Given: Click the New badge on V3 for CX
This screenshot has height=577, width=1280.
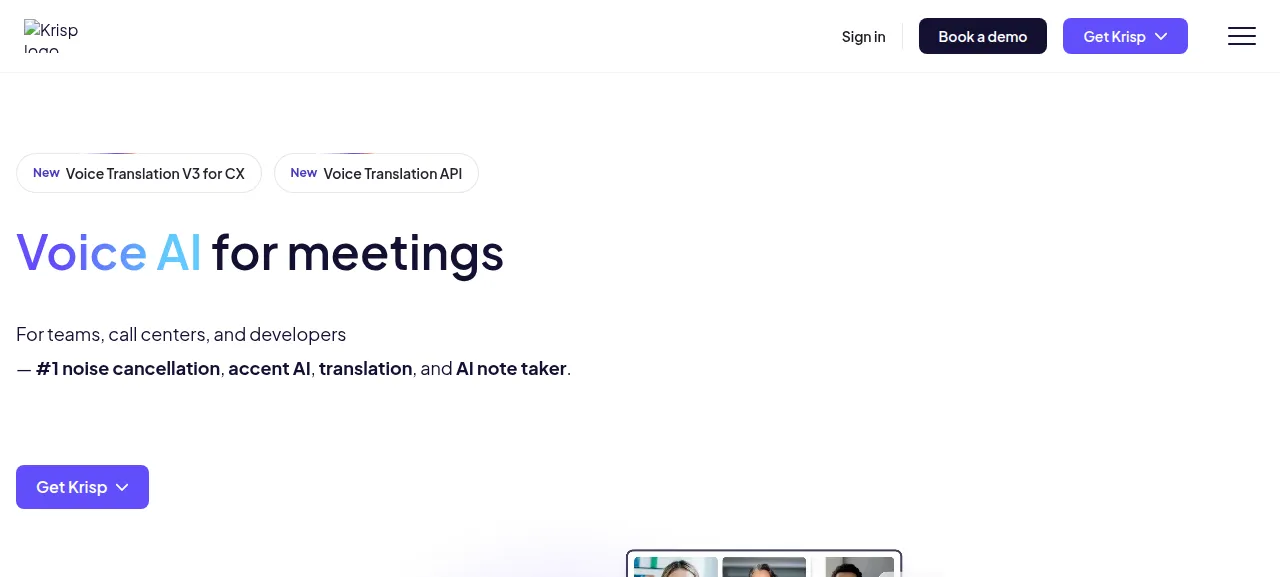Looking at the screenshot, I should (x=46, y=173).
